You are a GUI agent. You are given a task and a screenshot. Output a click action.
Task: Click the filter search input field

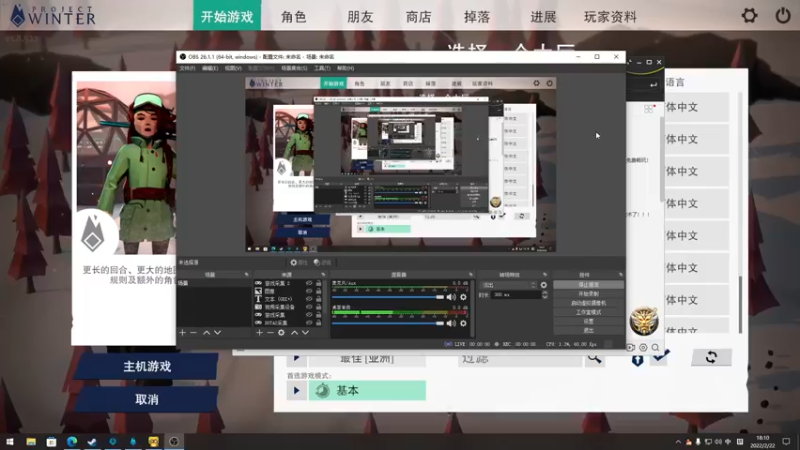[x=520, y=359]
